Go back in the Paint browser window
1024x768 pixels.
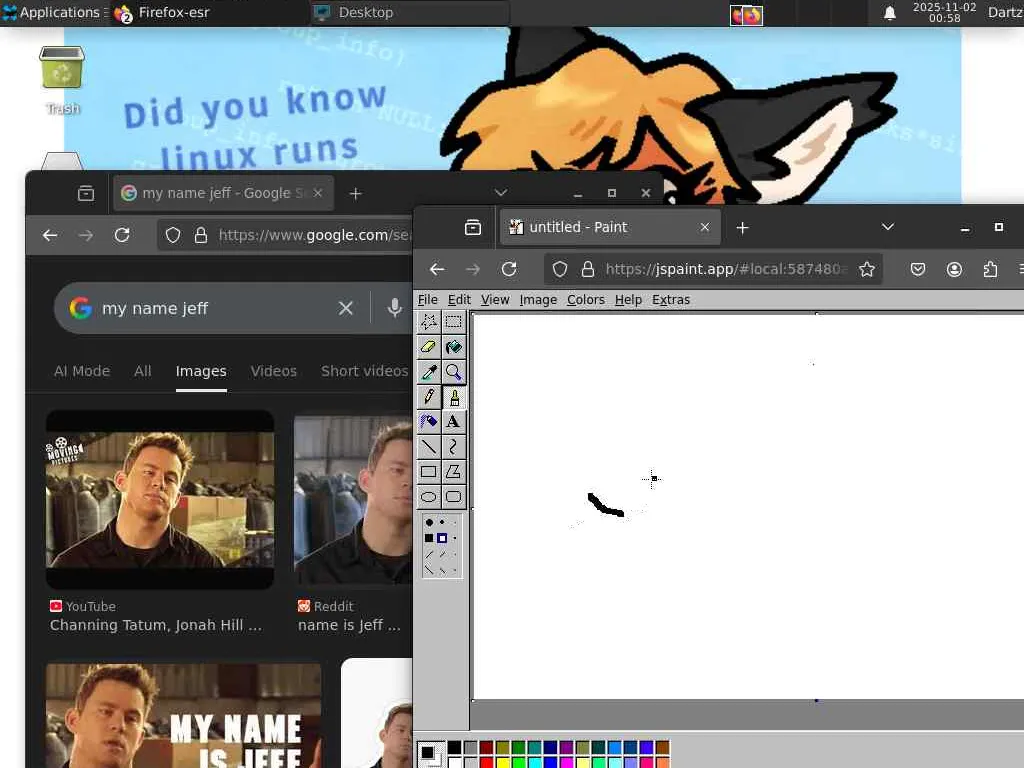point(437,269)
